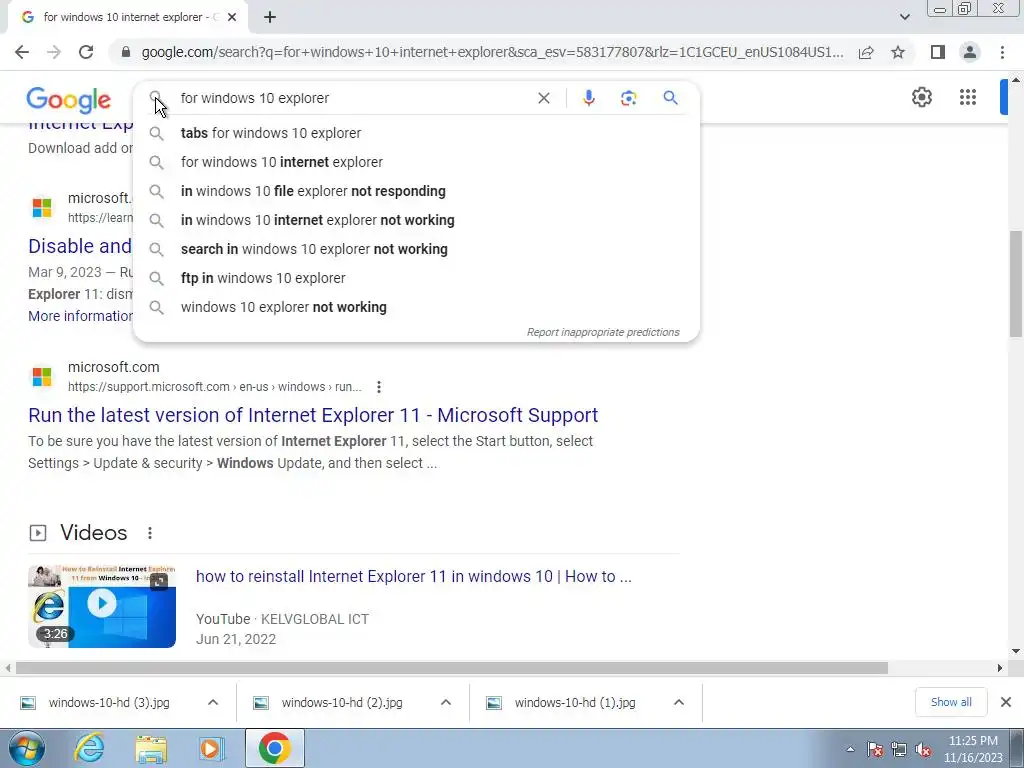
Task: Select suggestion 'tabs for windows 10 explorer'
Action: [x=416, y=133]
